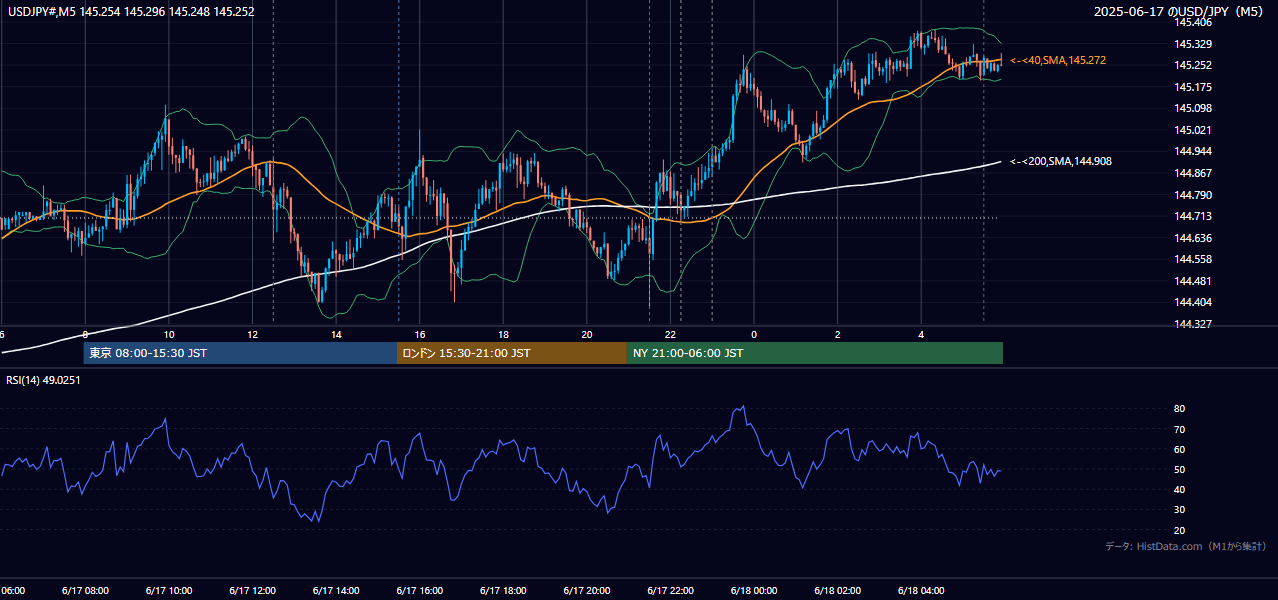Click hour tick 16 above the session bars
The width and height of the screenshot is (1278, 600).
pos(420,334)
